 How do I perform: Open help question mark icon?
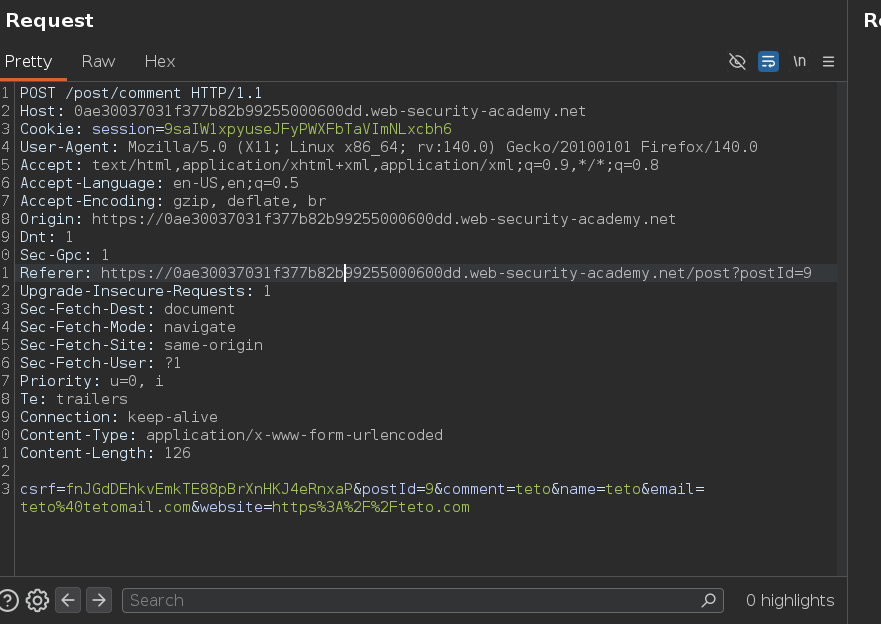click(8, 600)
